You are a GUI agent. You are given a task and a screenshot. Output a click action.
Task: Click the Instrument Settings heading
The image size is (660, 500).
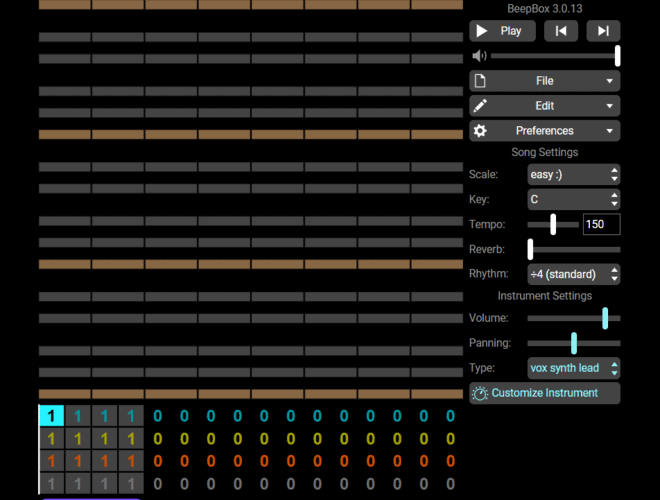(545, 296)
